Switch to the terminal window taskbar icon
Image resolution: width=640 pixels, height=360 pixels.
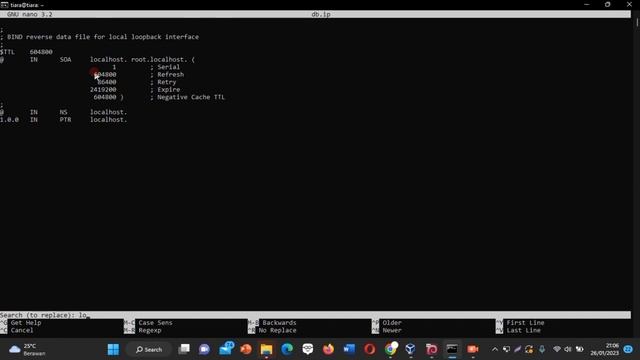[452, 349]
